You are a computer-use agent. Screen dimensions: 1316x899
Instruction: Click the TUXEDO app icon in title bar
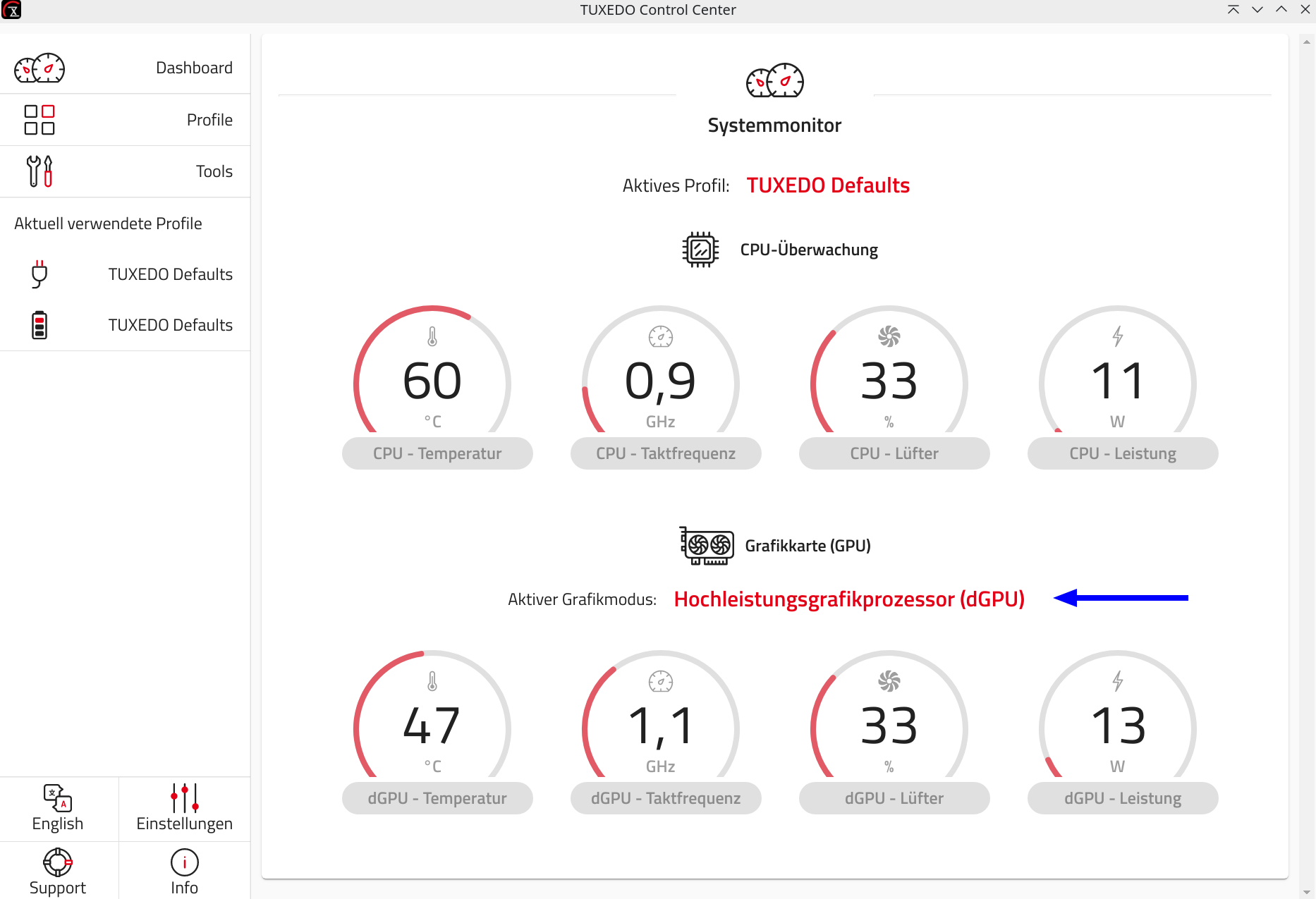[x=11, y=10]
